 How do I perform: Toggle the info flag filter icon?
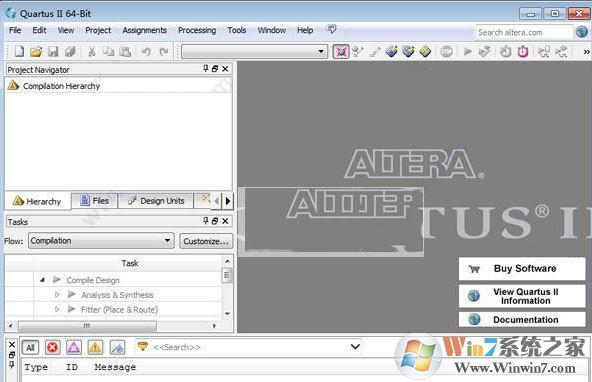tap(117, 347)
